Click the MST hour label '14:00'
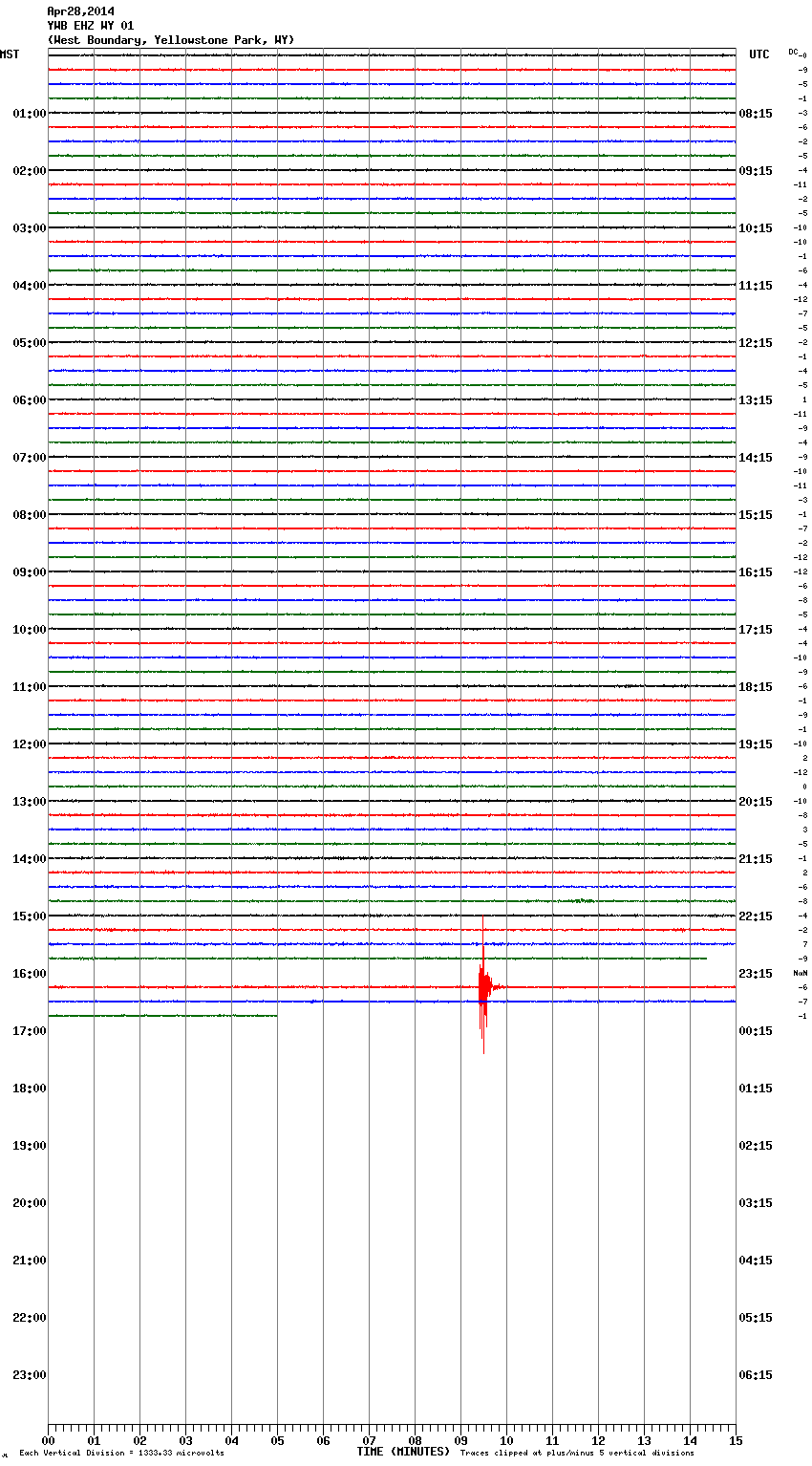Screen dimensions: 812x1466 [x=30, y=859]
